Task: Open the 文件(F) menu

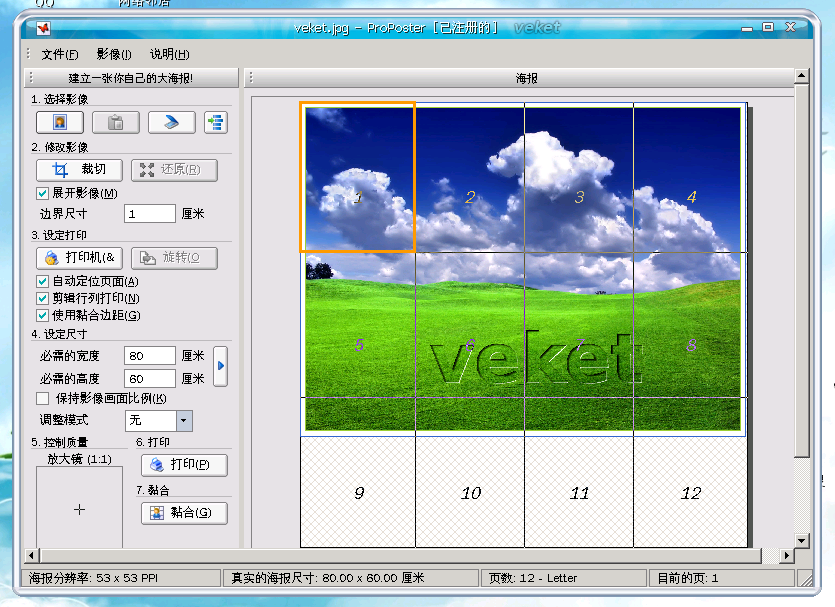Action: click(60, 54)
